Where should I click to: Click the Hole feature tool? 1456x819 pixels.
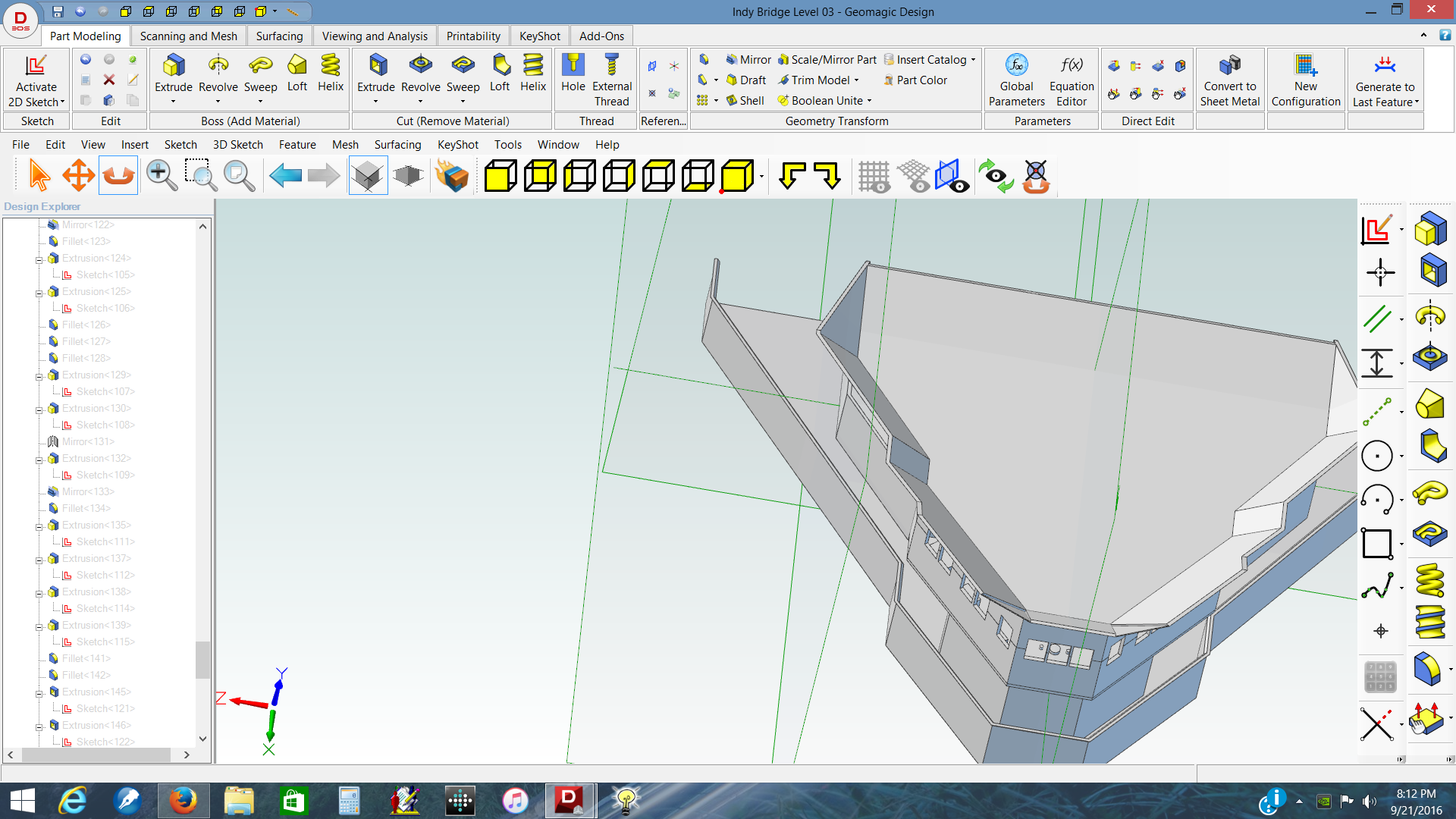pos(573,74)
